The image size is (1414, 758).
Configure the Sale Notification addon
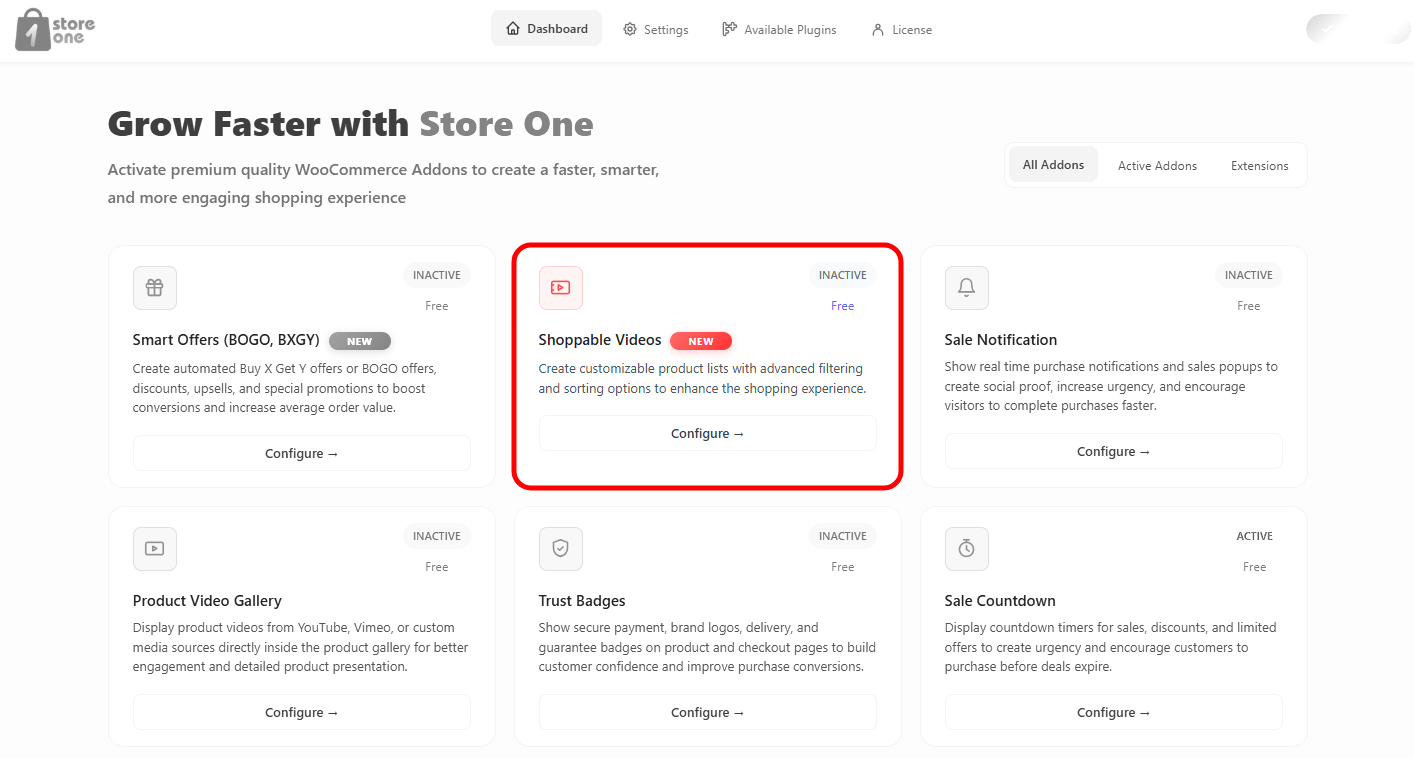[1114, 451]
